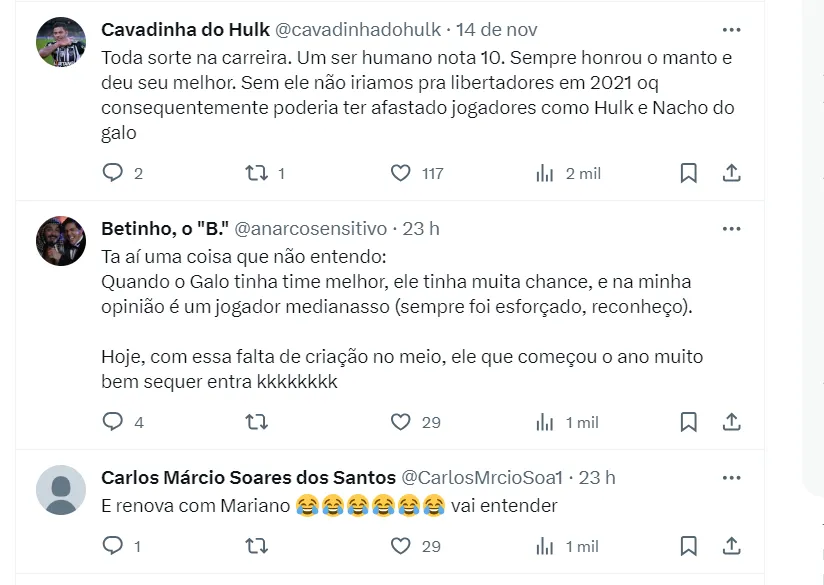Screen dimensions: 824x585
Task: Open more options on Cavadinha do Hulk's tweet
Action: 731,29
